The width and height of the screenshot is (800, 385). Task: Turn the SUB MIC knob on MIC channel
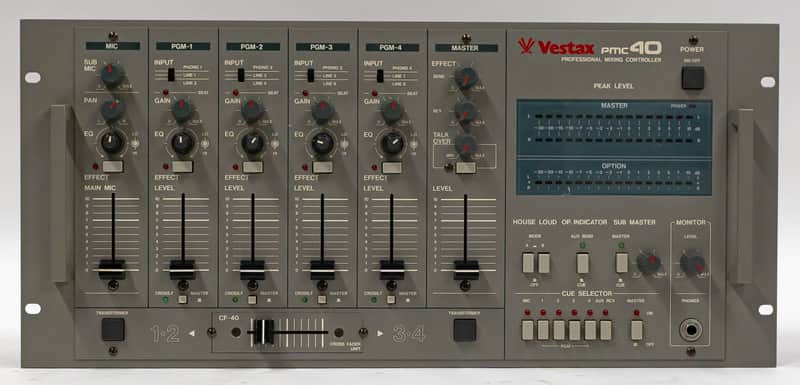pyautogui.click(x=112, y=75)
